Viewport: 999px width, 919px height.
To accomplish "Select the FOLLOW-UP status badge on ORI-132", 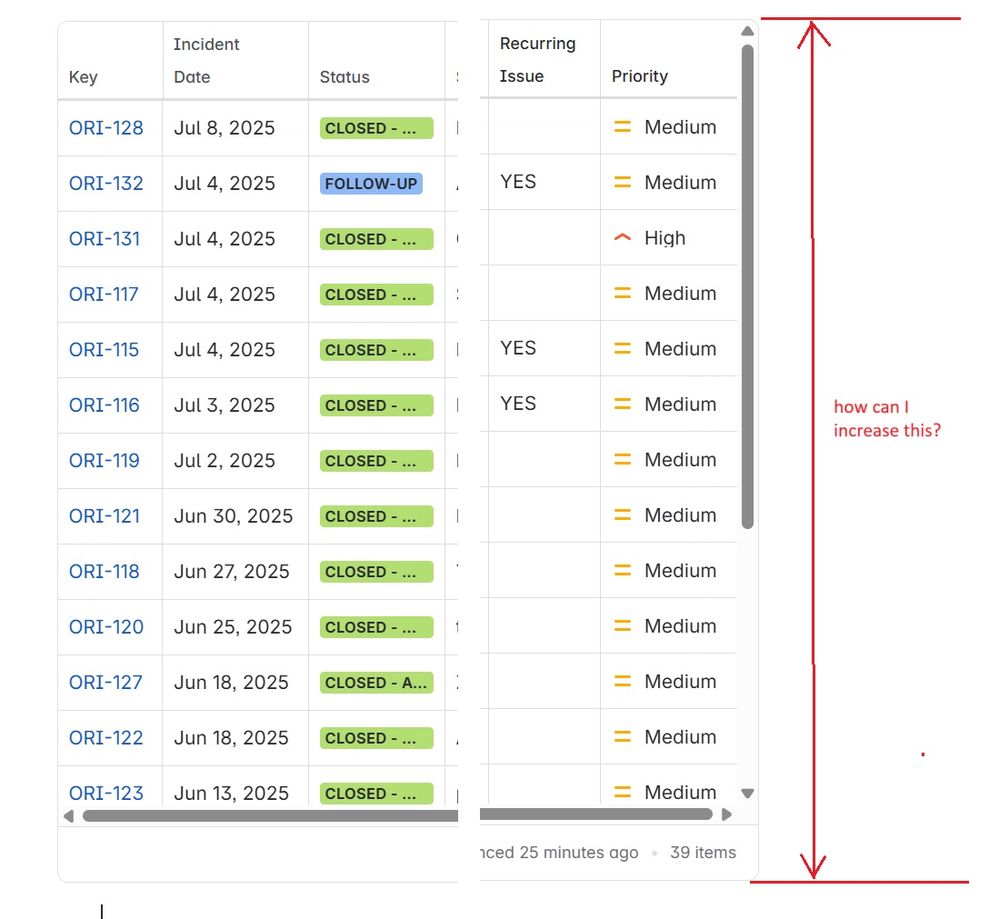I will pyautogui.click(x=372, y=183).
